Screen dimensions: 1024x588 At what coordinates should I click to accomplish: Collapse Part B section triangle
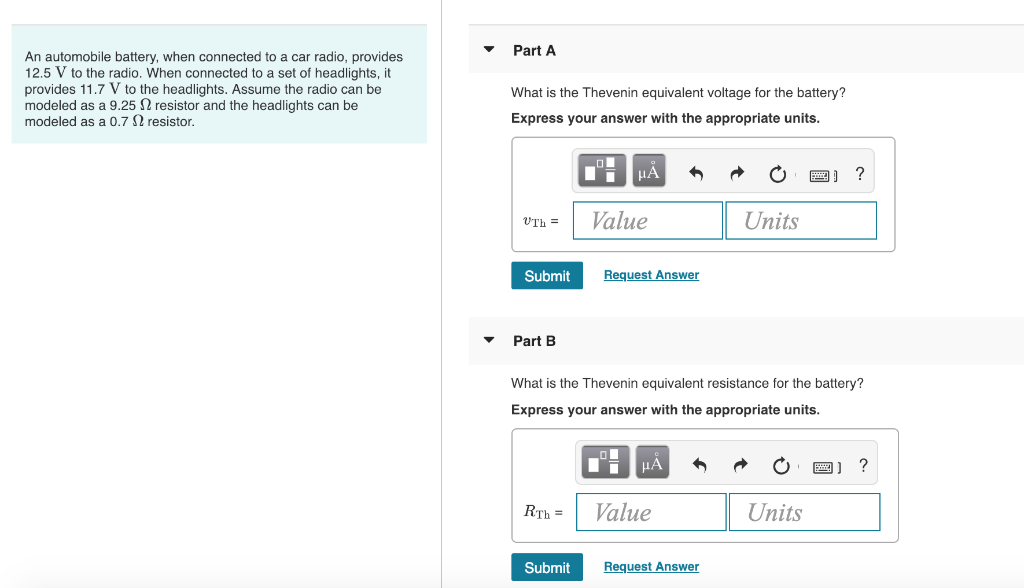pos(488,340)
